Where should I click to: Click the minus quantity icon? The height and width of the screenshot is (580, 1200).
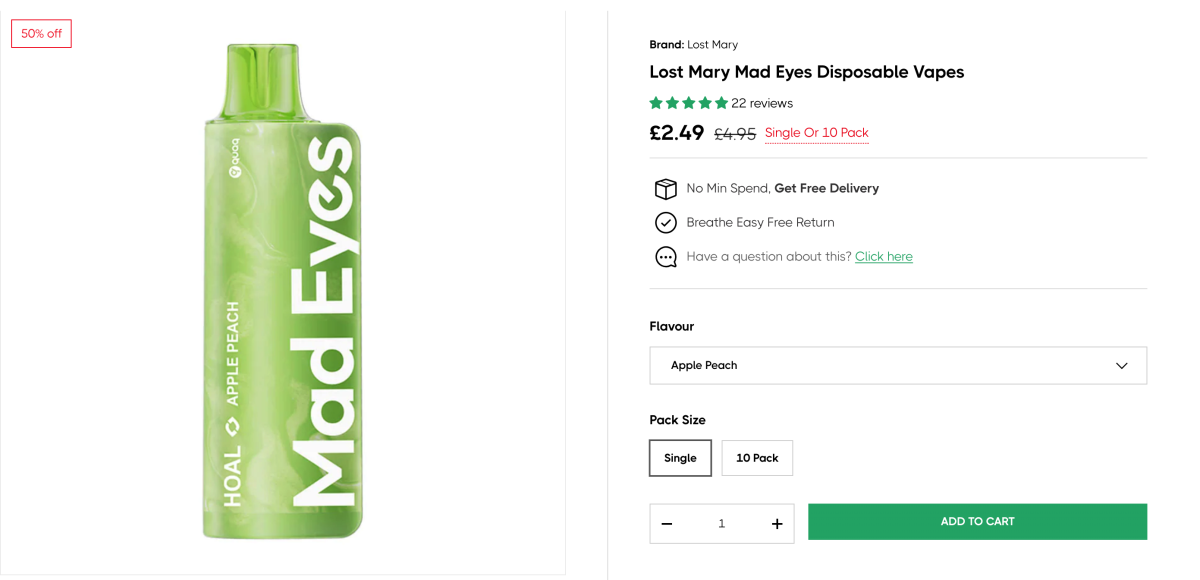pyautogui.click(x=667, y=524)
